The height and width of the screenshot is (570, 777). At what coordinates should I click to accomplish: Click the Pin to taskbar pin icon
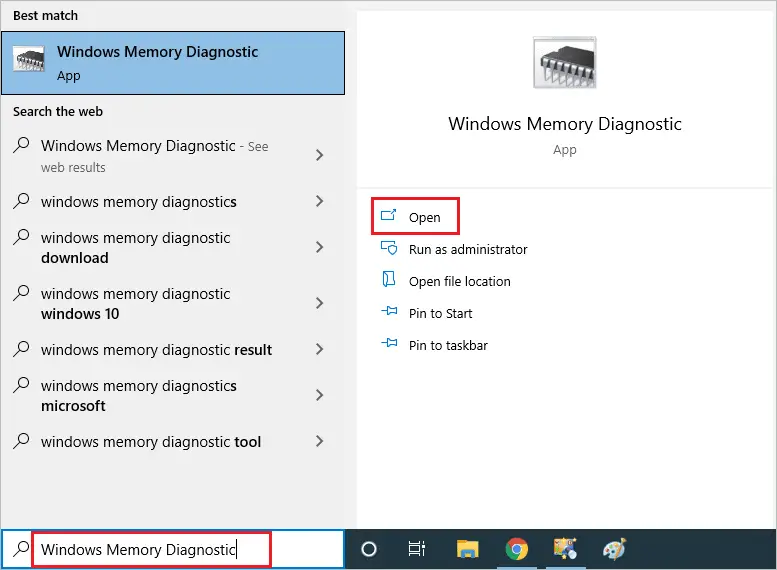tap(389, 342)
